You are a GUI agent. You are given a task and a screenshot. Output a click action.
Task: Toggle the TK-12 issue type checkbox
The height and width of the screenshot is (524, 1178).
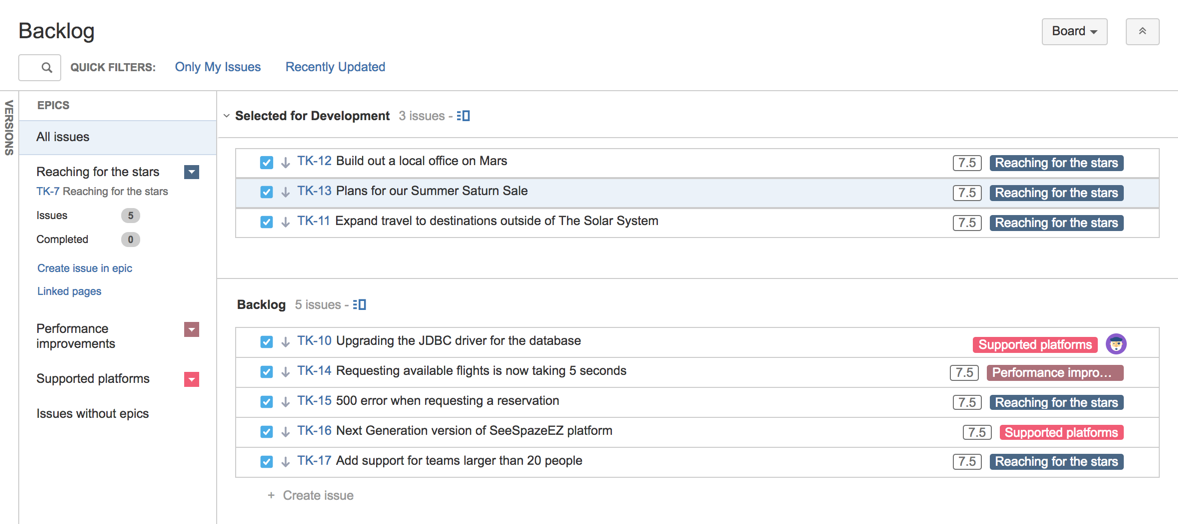pyautogui.click(x=266, y=162)
